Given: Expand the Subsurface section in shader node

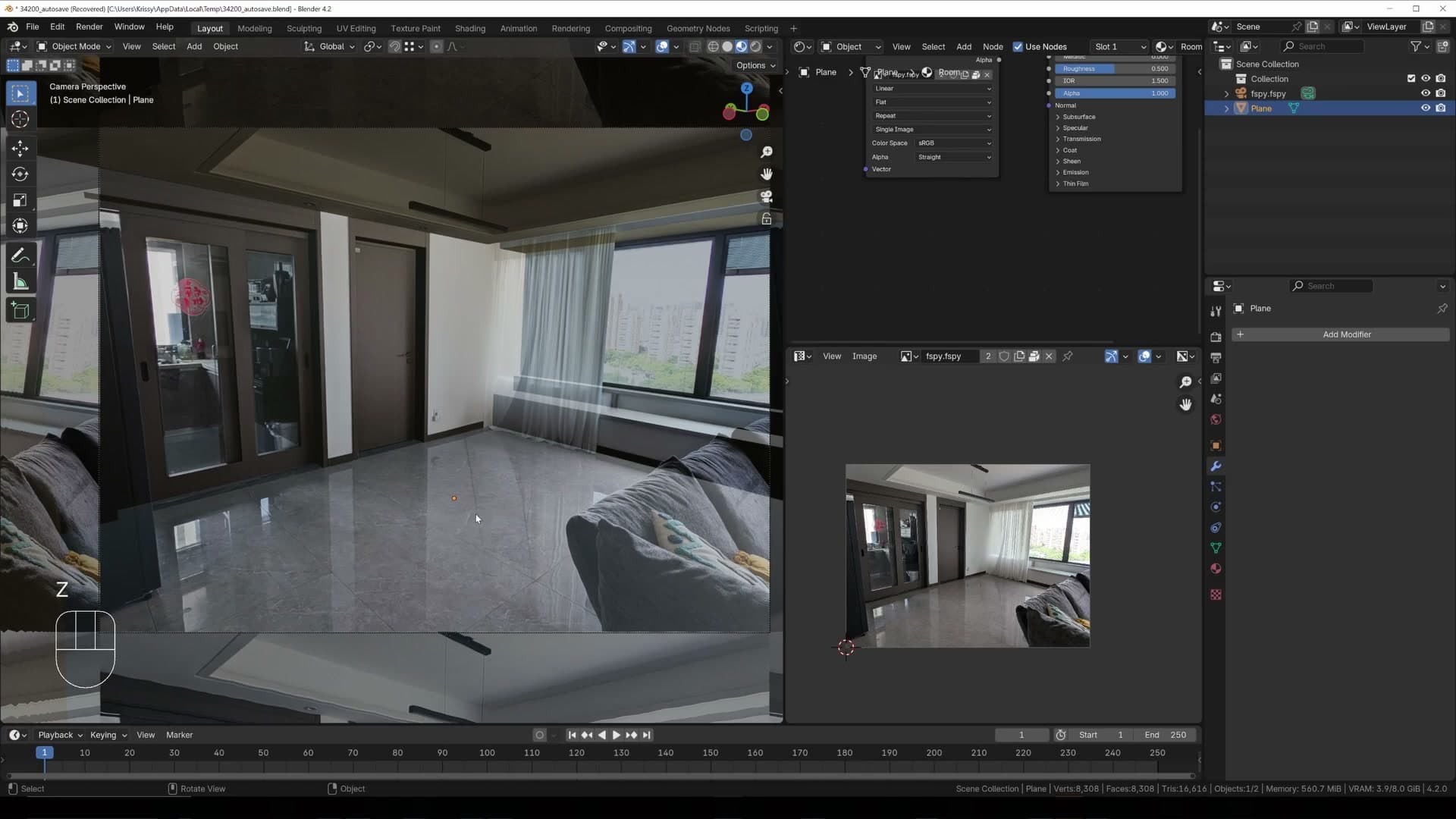Looking at the screenshot, I should pyautogui.click(x=1078, y=118).
